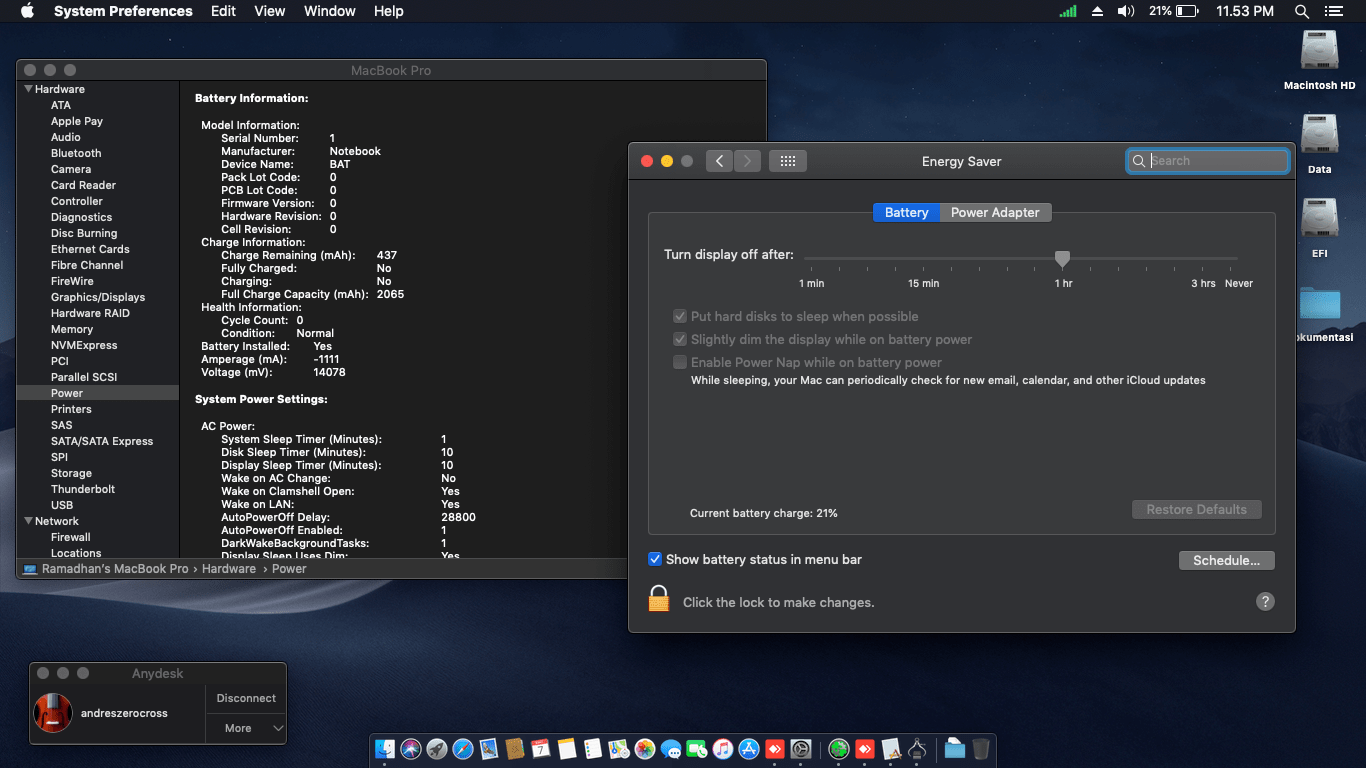Screen dimensions: 1366x768
Task: Click the Restore Defaults button
Action: pos(1196,509)
